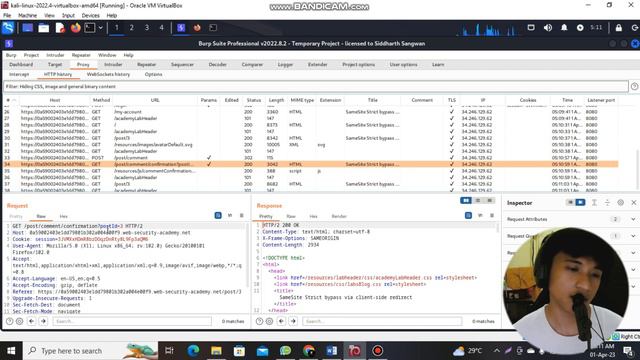Open the Intruder menu in the menu bar
Image resolution: width=640 pixels, height=360 pixels.
(x=55, y=55)
